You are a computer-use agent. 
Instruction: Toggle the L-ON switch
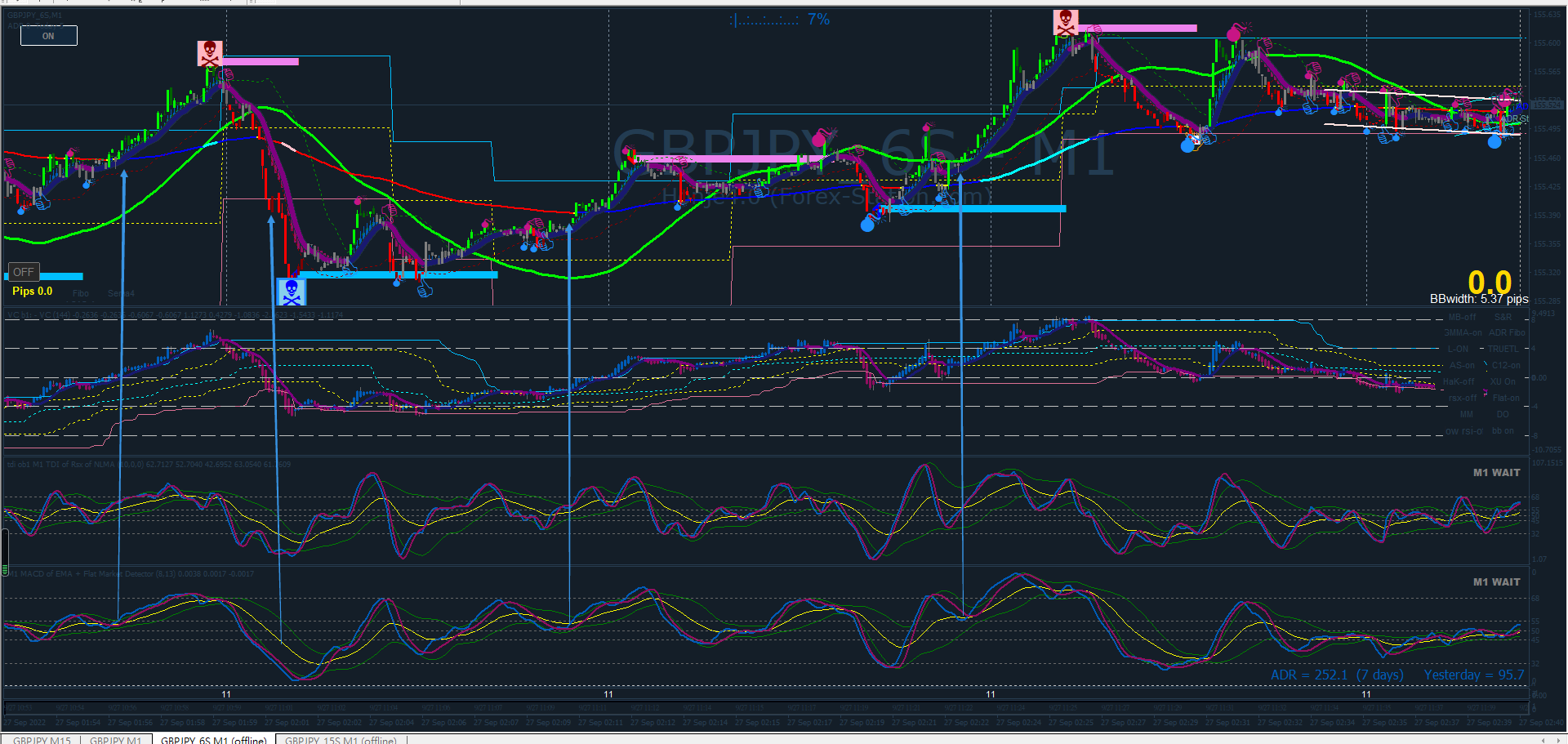pos(1458,349)
